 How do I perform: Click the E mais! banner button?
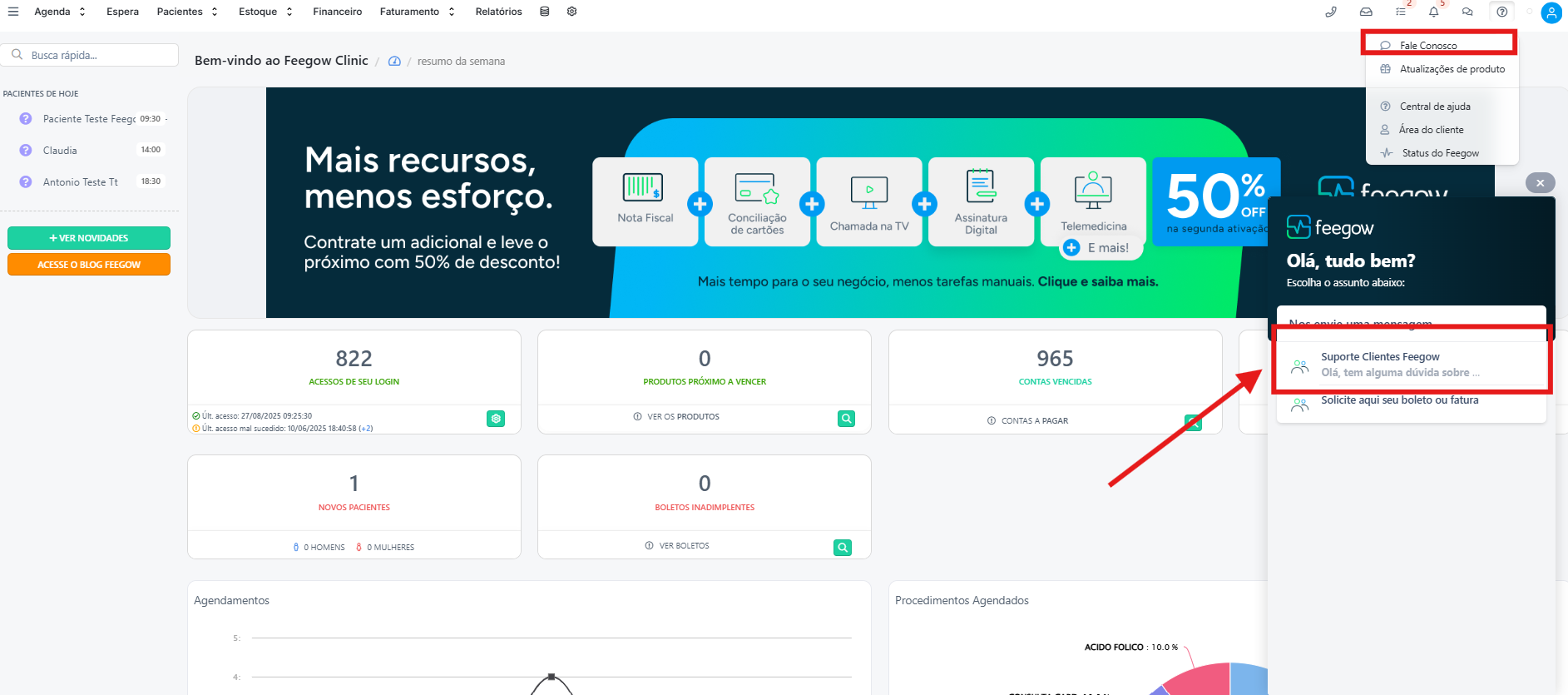[x=1101, y=248]
